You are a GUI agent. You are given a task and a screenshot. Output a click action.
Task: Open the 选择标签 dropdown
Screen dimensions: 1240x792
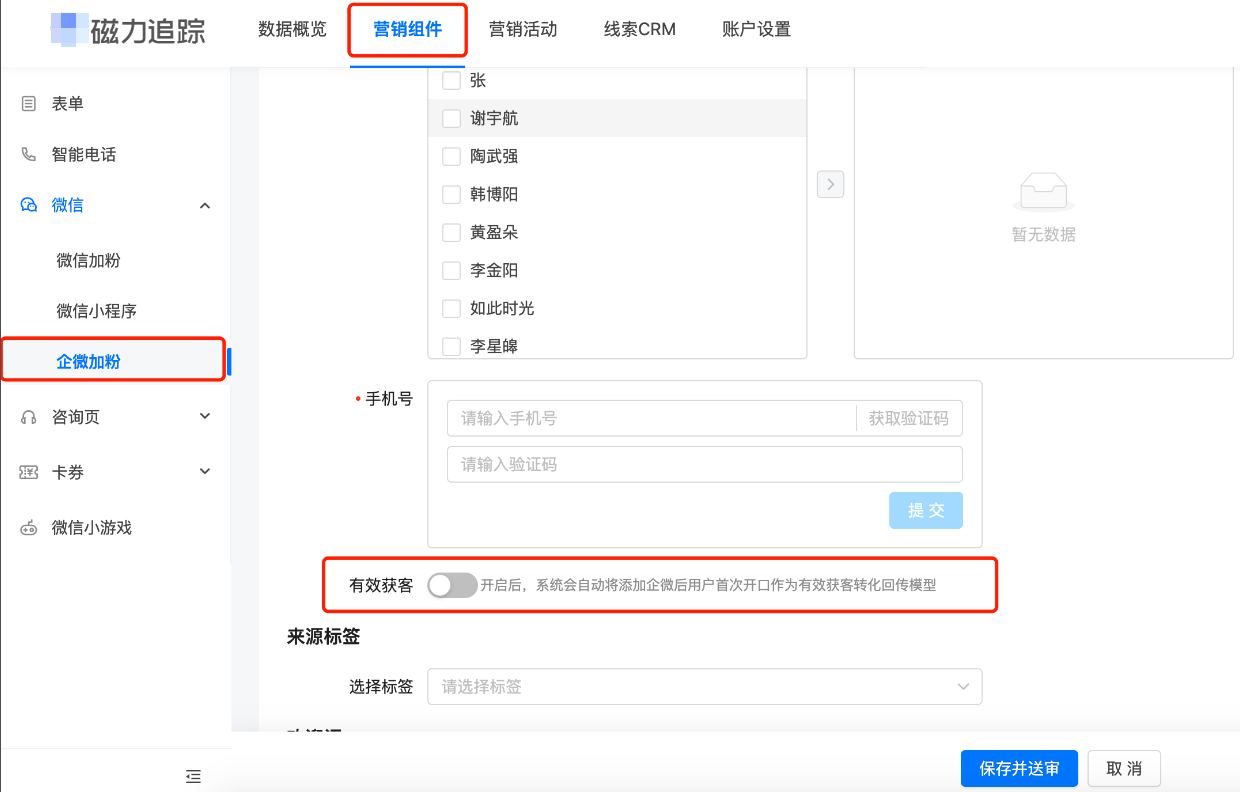705,687
